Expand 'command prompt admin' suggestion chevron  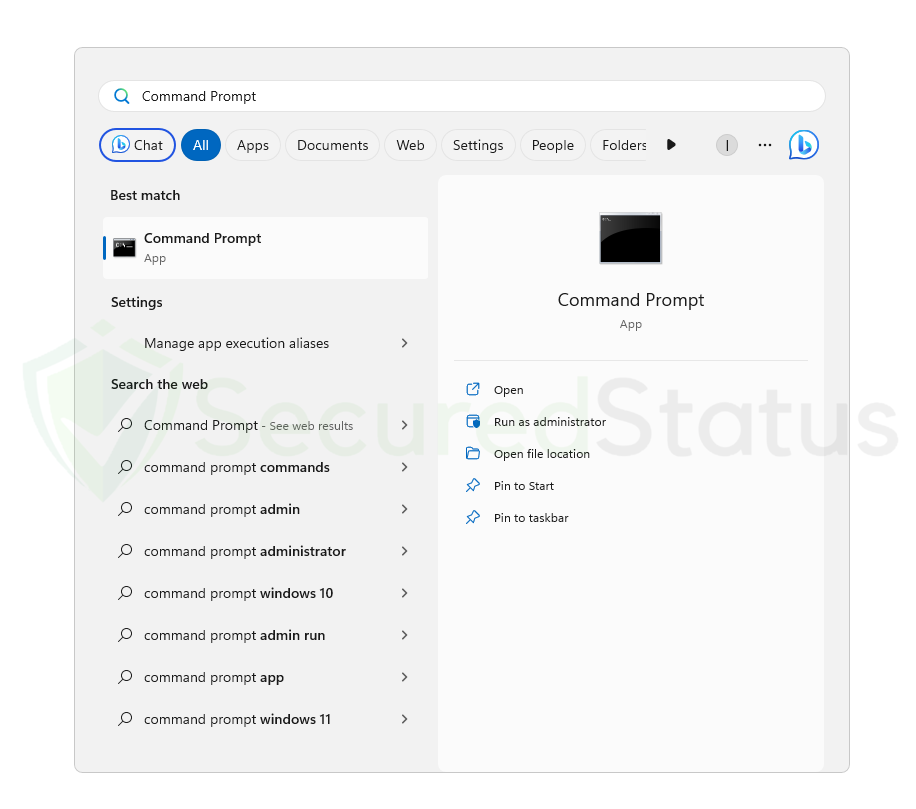pos(404,509)
